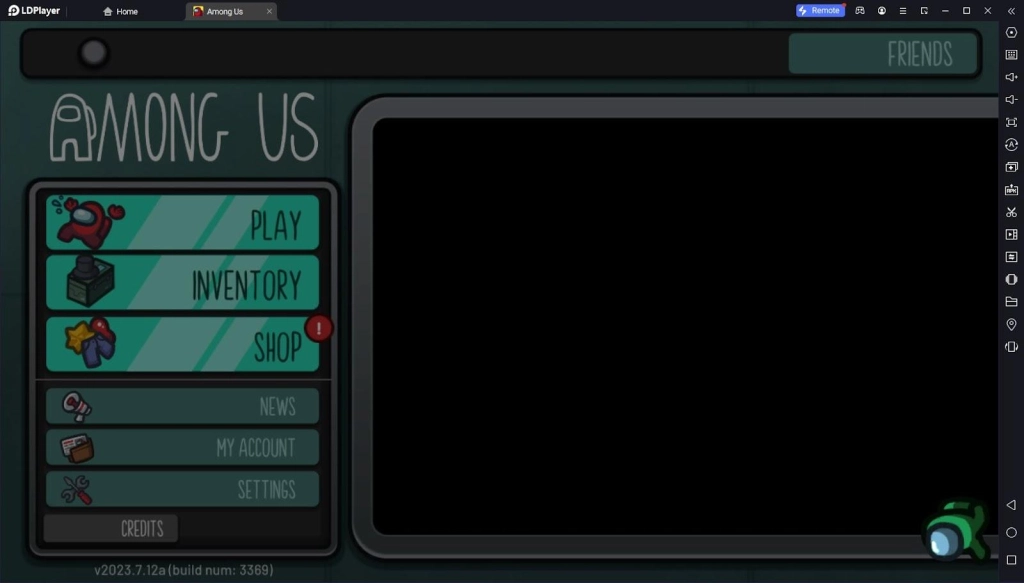This screenshot has width=1024, height=583.
Task: Open the shared folder icon
Action: coord(1011,302)
